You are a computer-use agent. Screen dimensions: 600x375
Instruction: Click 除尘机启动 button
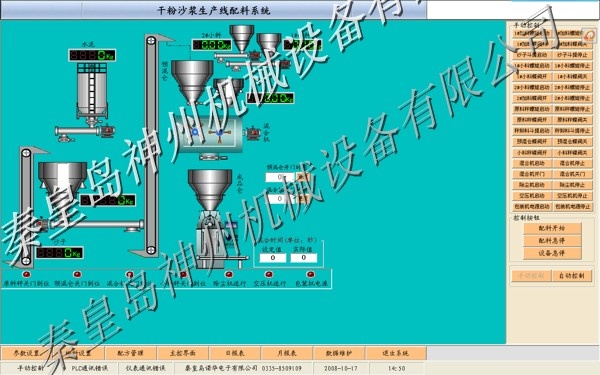click(x=532, y=185)
